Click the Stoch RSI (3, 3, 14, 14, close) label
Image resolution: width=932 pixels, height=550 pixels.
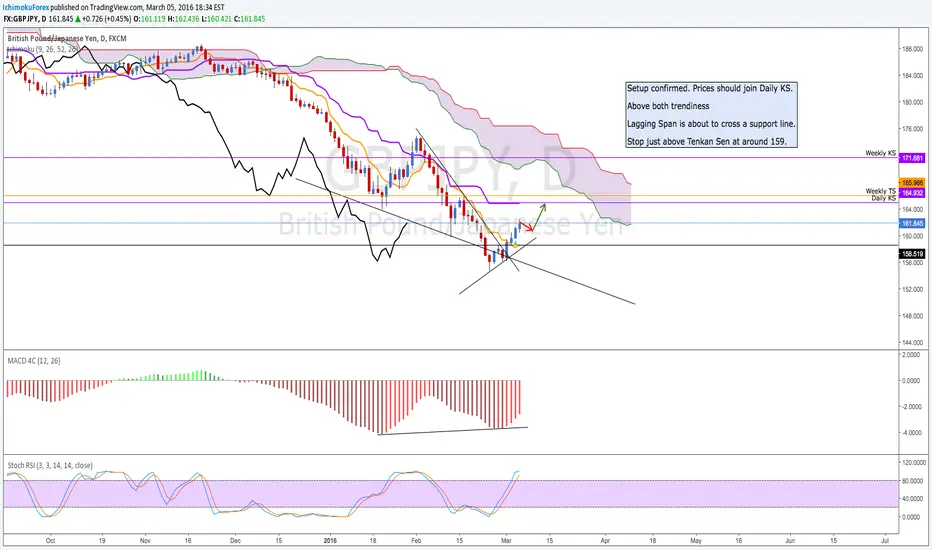click(x=50, y=466)
